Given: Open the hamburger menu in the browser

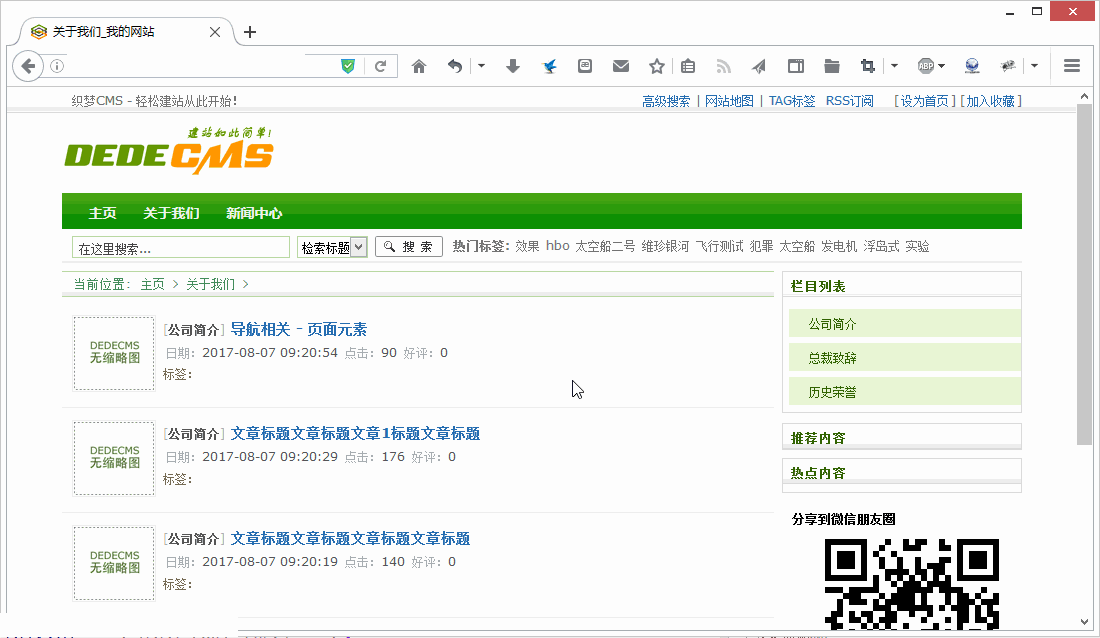Looking at the screenshot, I should (1072, 66).
